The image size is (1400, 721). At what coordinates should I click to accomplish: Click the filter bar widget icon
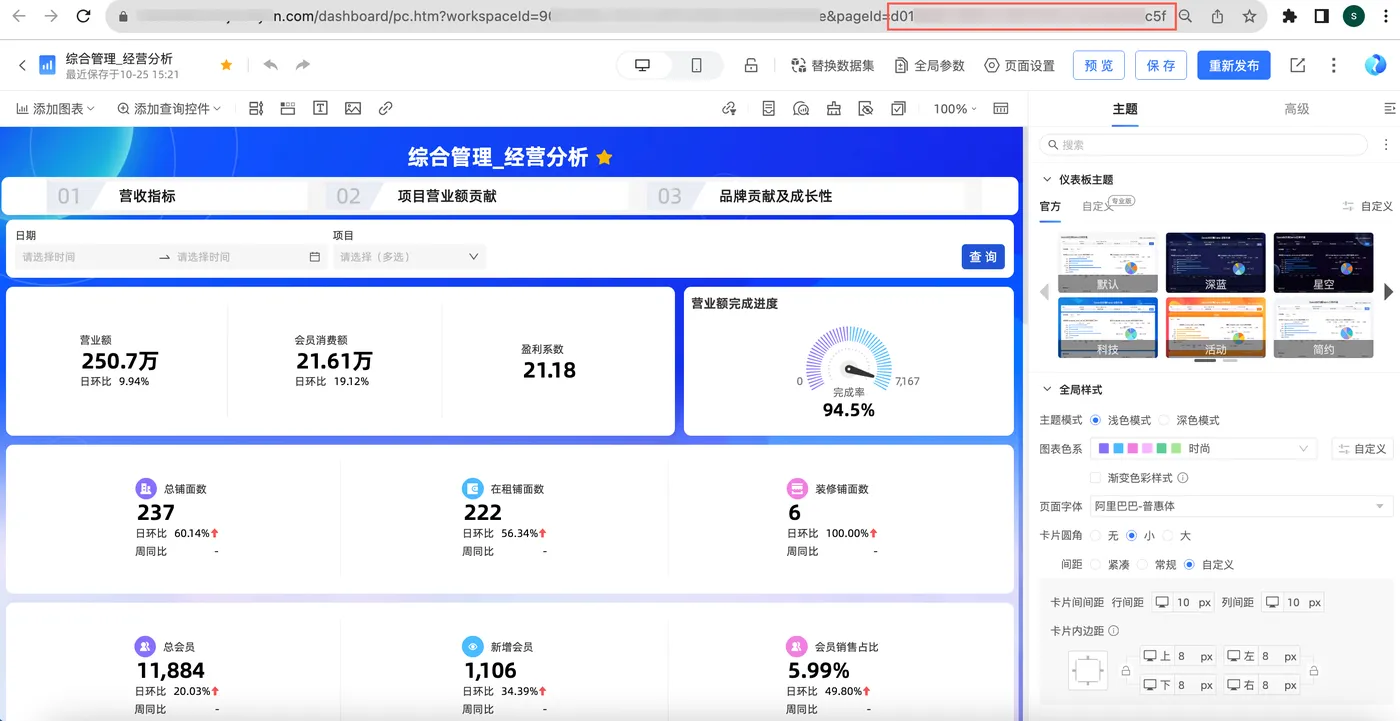(x=255, y=109)
